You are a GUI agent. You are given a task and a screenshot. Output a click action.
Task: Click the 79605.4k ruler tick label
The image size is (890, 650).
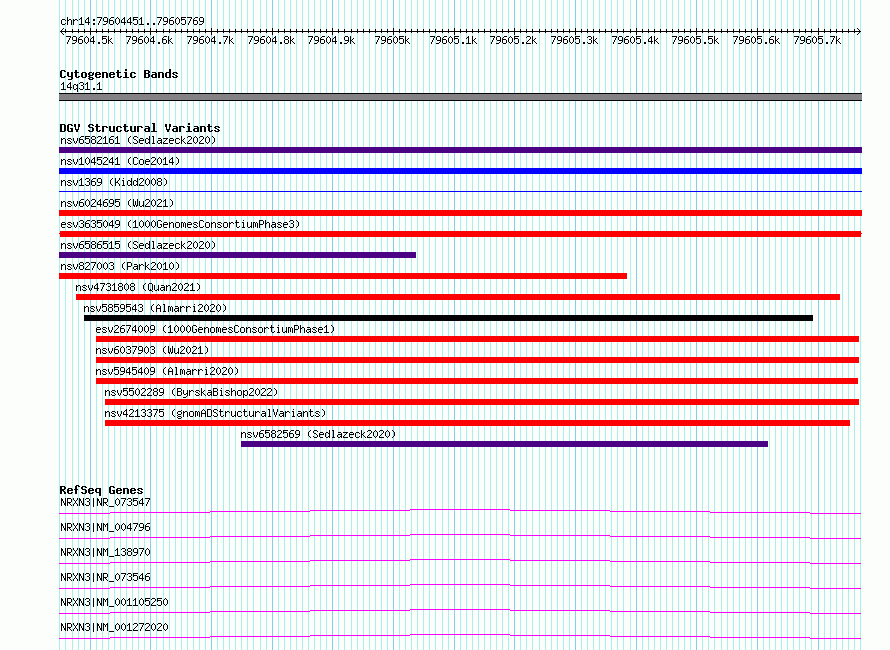635,40
